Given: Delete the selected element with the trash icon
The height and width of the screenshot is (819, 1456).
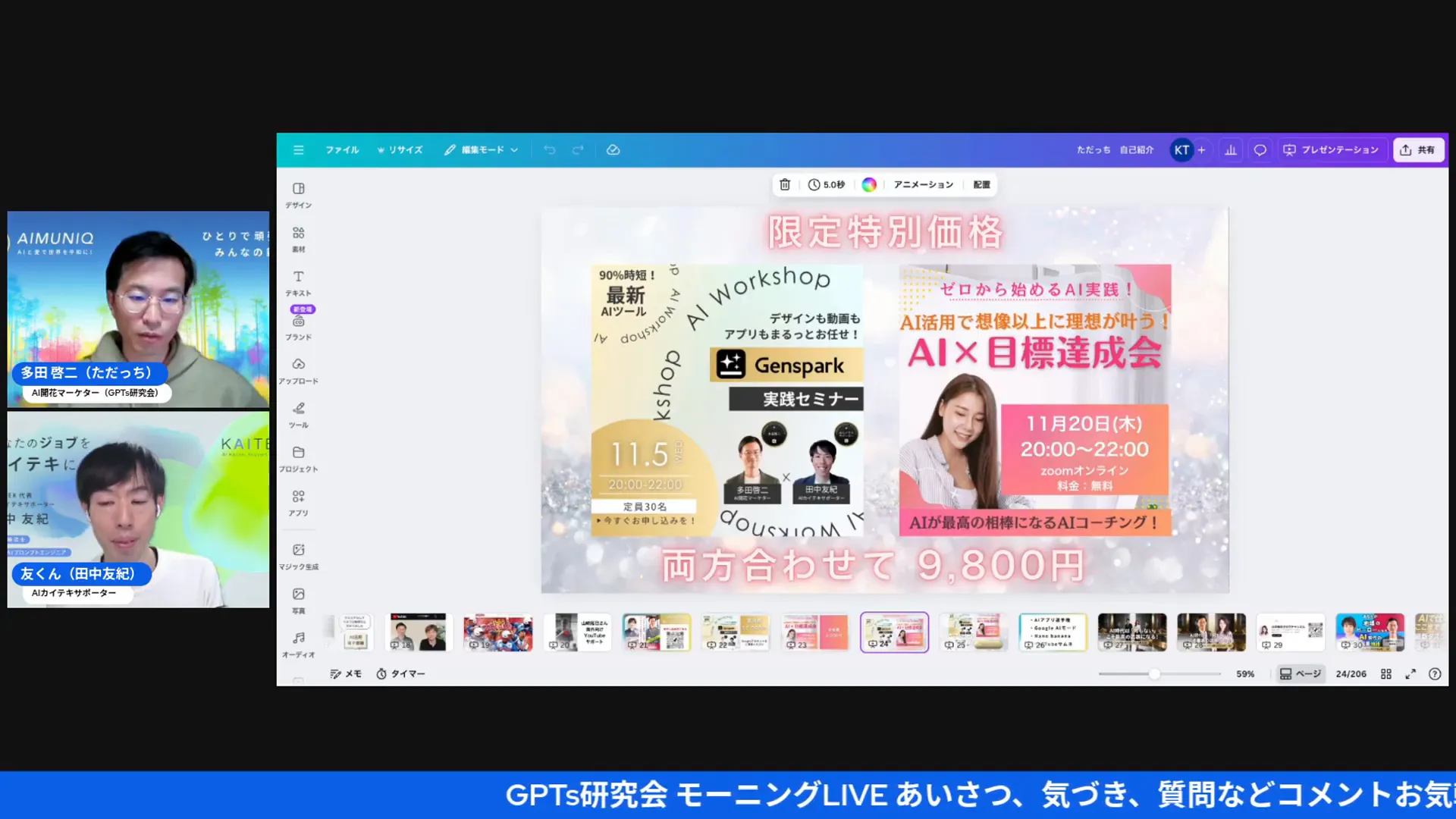Looking at the screenshot, I should coord(785,184).
